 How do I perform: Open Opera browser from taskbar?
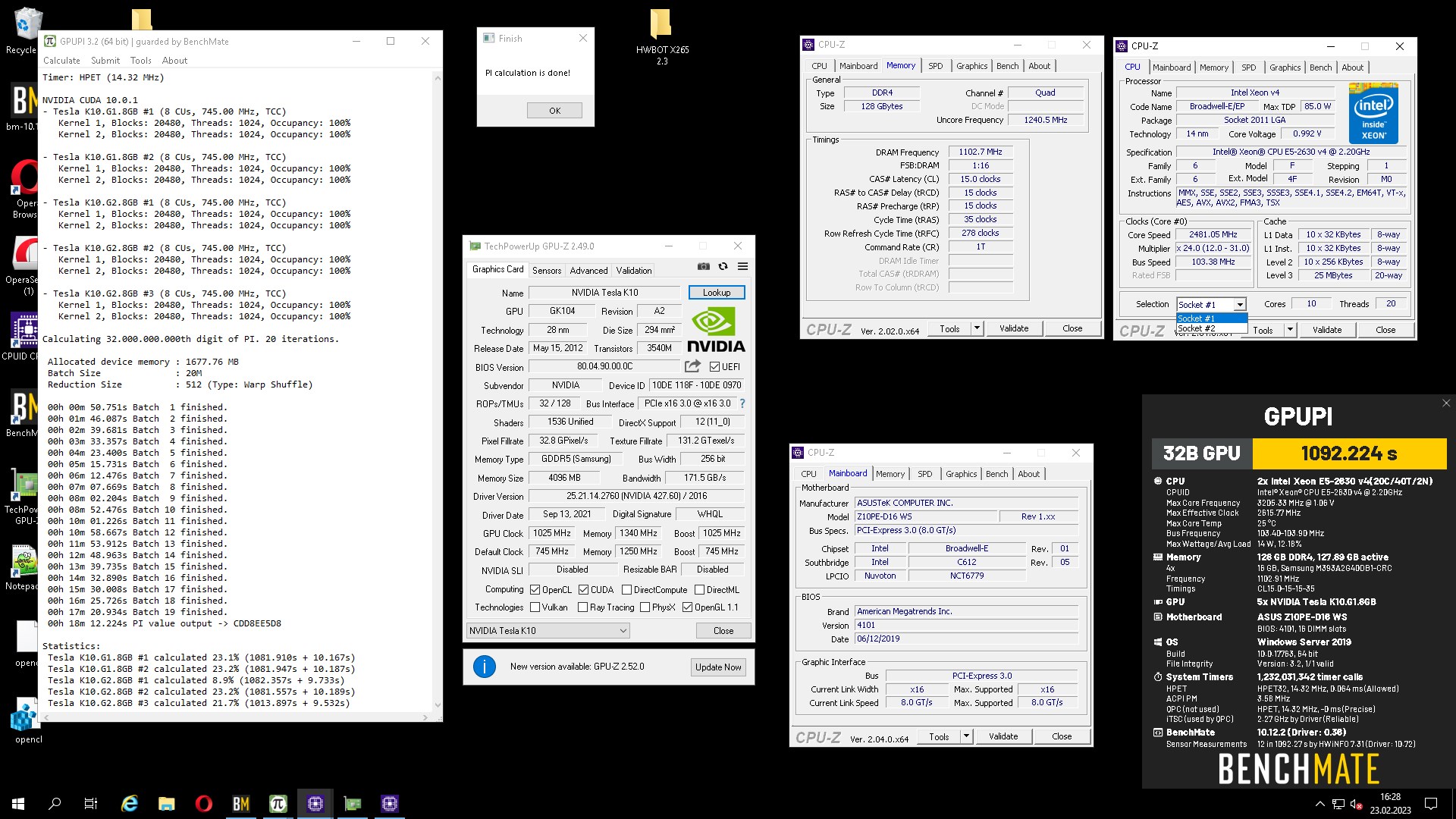pos(203,804)
